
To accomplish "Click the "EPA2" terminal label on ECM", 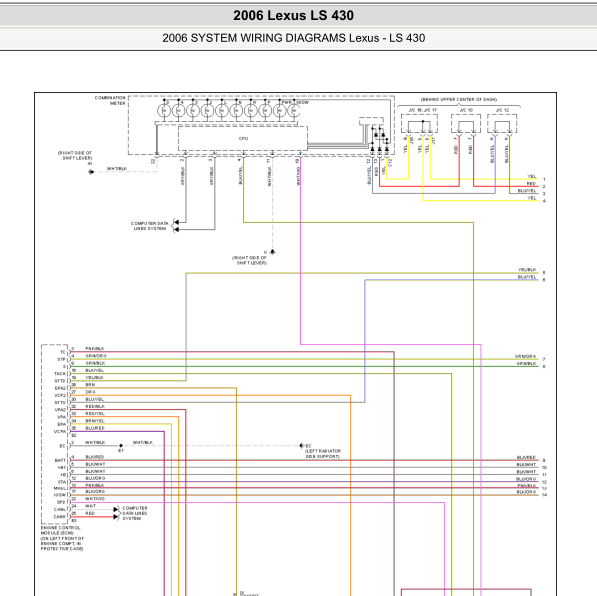I will coord(60,388).
